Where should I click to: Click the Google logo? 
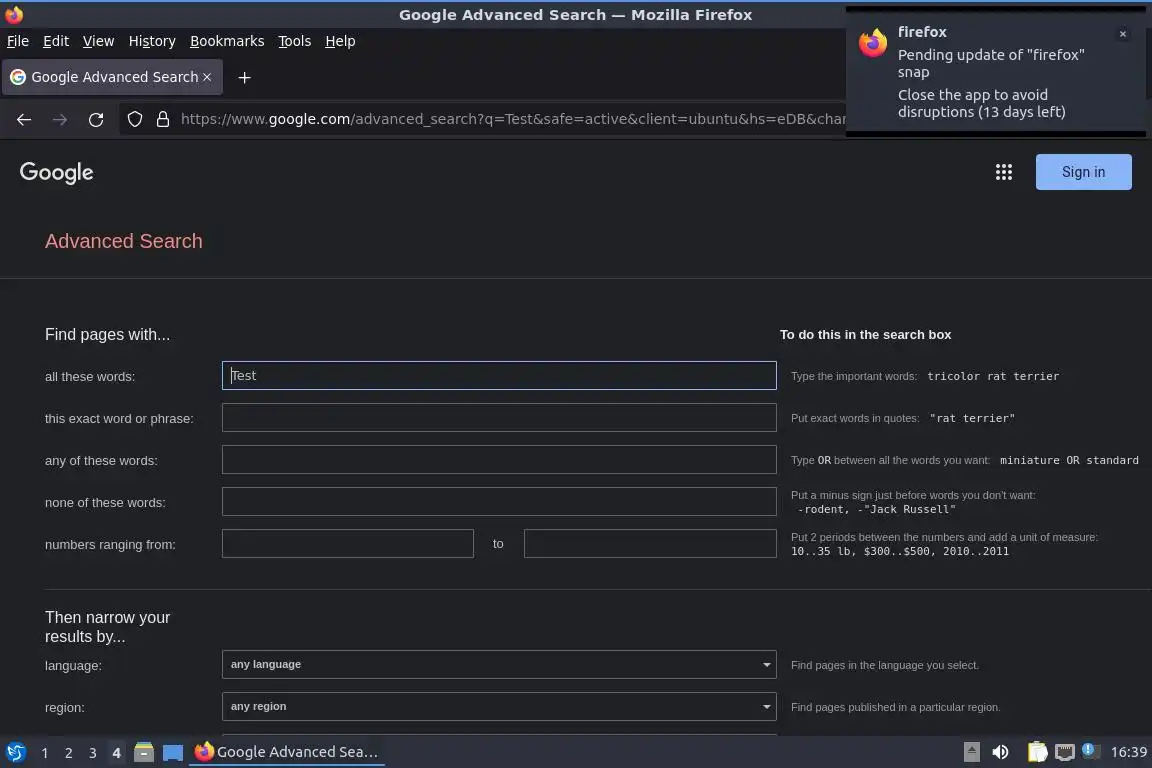[57, 173]
